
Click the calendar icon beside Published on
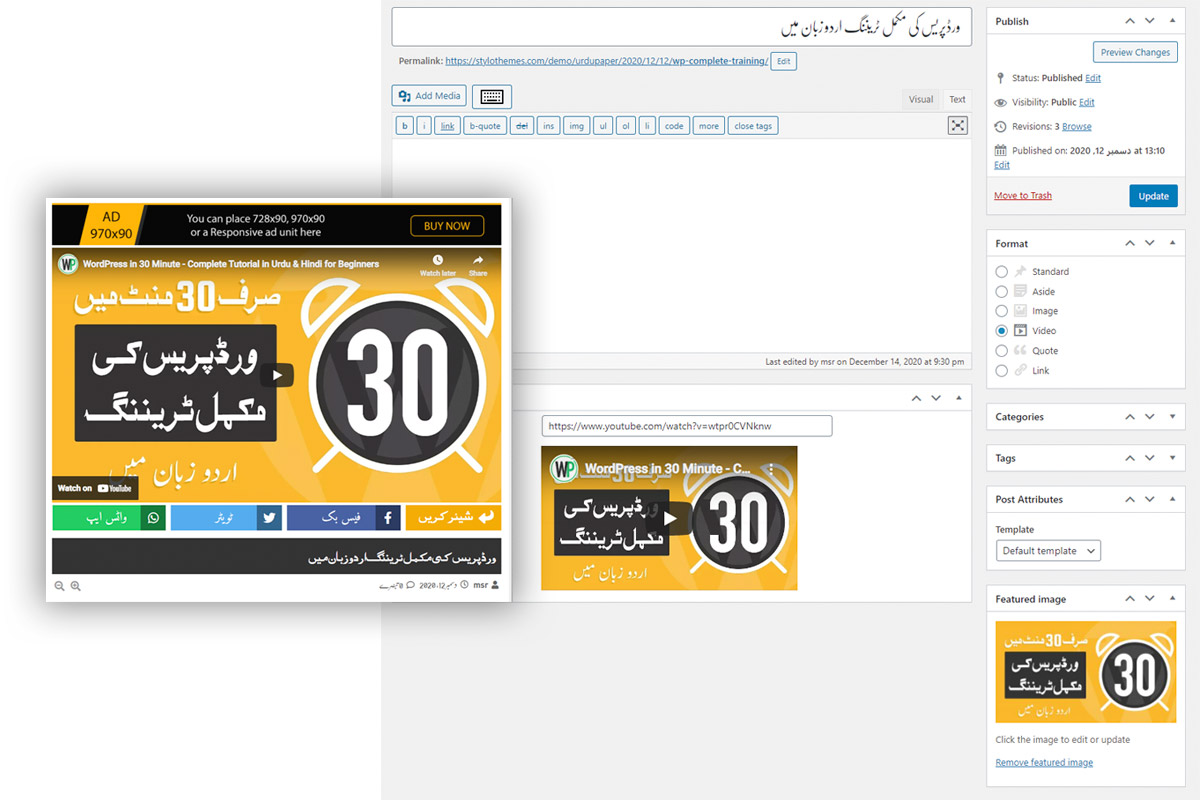click(1001, 150)
